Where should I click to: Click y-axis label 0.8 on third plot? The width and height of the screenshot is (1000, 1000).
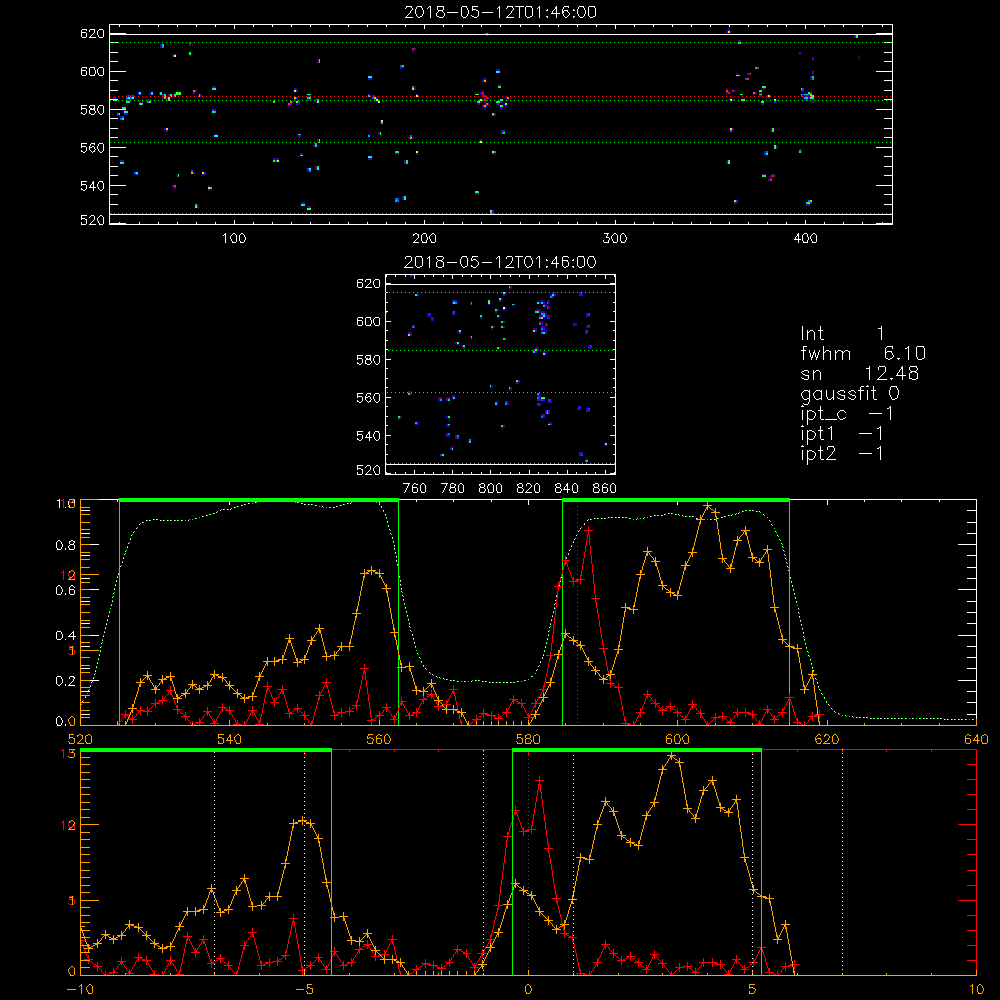pyautogui.click(x=66, y=545)
